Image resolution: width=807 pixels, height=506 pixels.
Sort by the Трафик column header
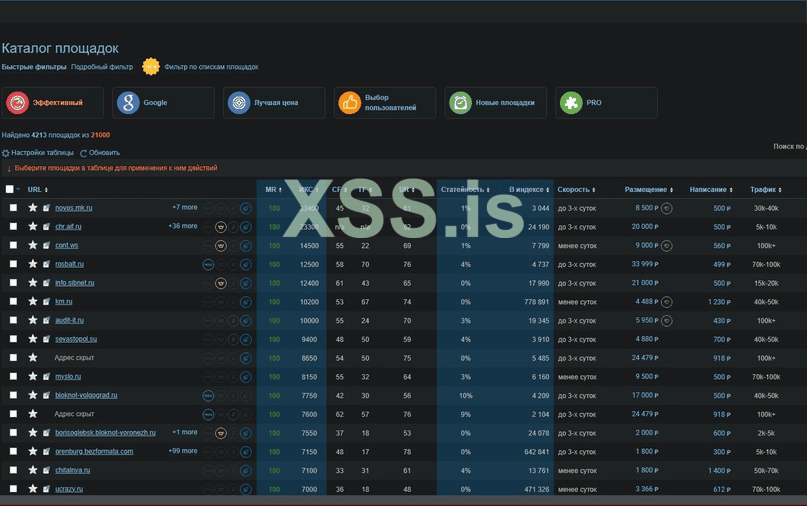tap(765, 189)
